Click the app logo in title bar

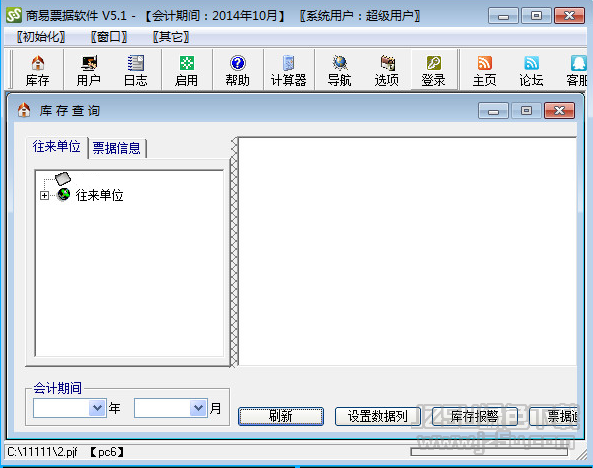click(x=14, y=15)
